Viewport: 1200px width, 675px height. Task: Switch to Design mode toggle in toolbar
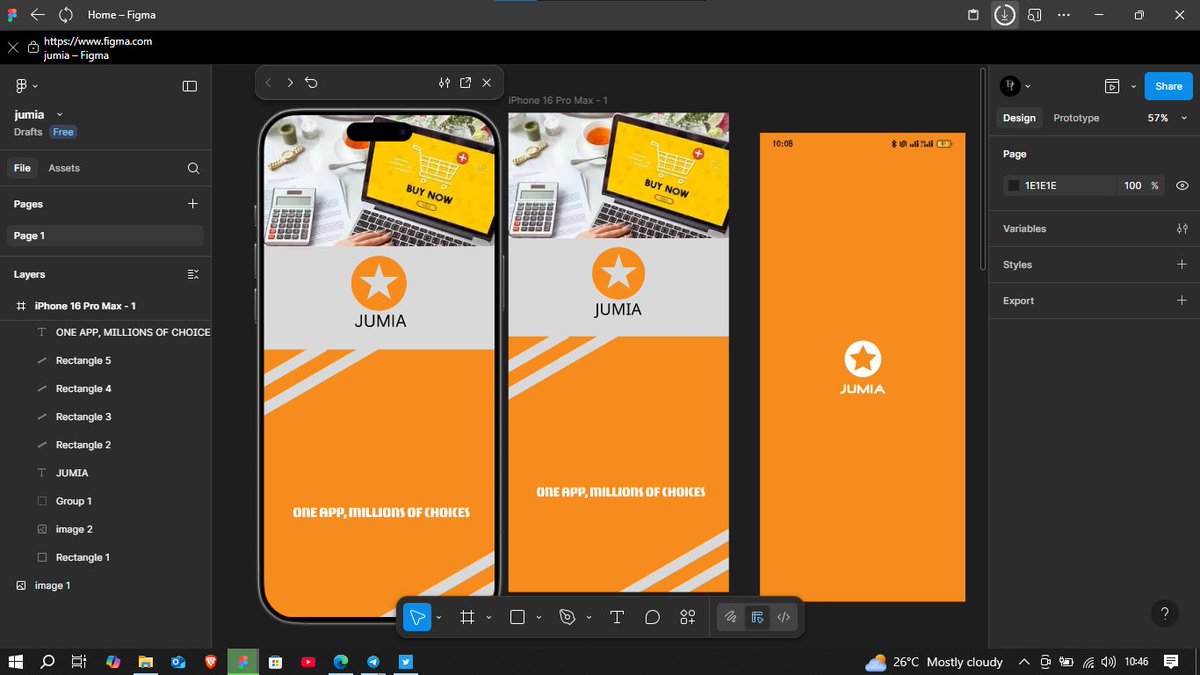tap(757, 617)
